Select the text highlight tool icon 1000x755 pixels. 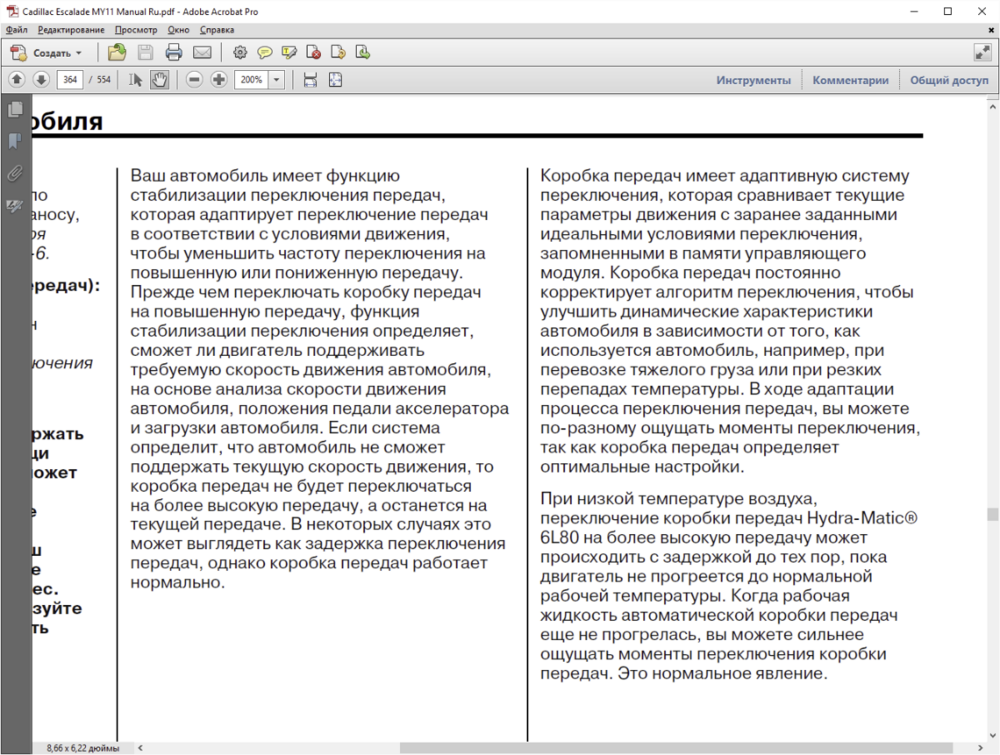click(290, 52)
